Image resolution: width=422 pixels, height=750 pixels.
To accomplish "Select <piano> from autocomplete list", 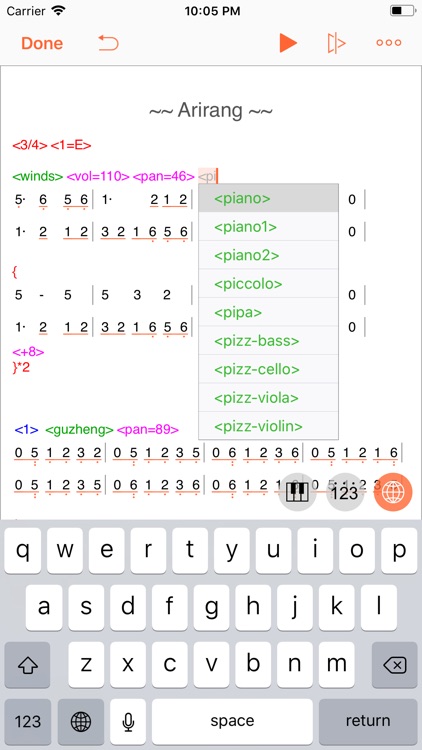I will coord(268,198).
